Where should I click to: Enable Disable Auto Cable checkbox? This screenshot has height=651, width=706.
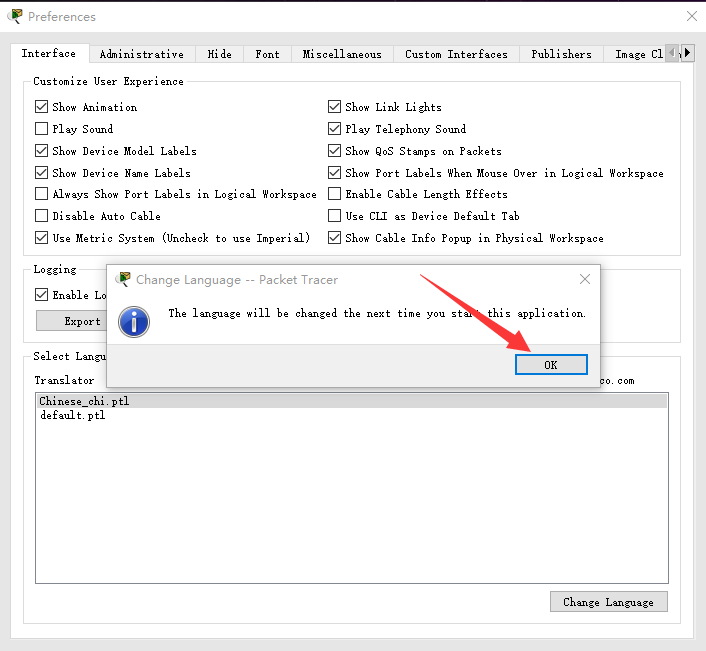coord(41,216)
